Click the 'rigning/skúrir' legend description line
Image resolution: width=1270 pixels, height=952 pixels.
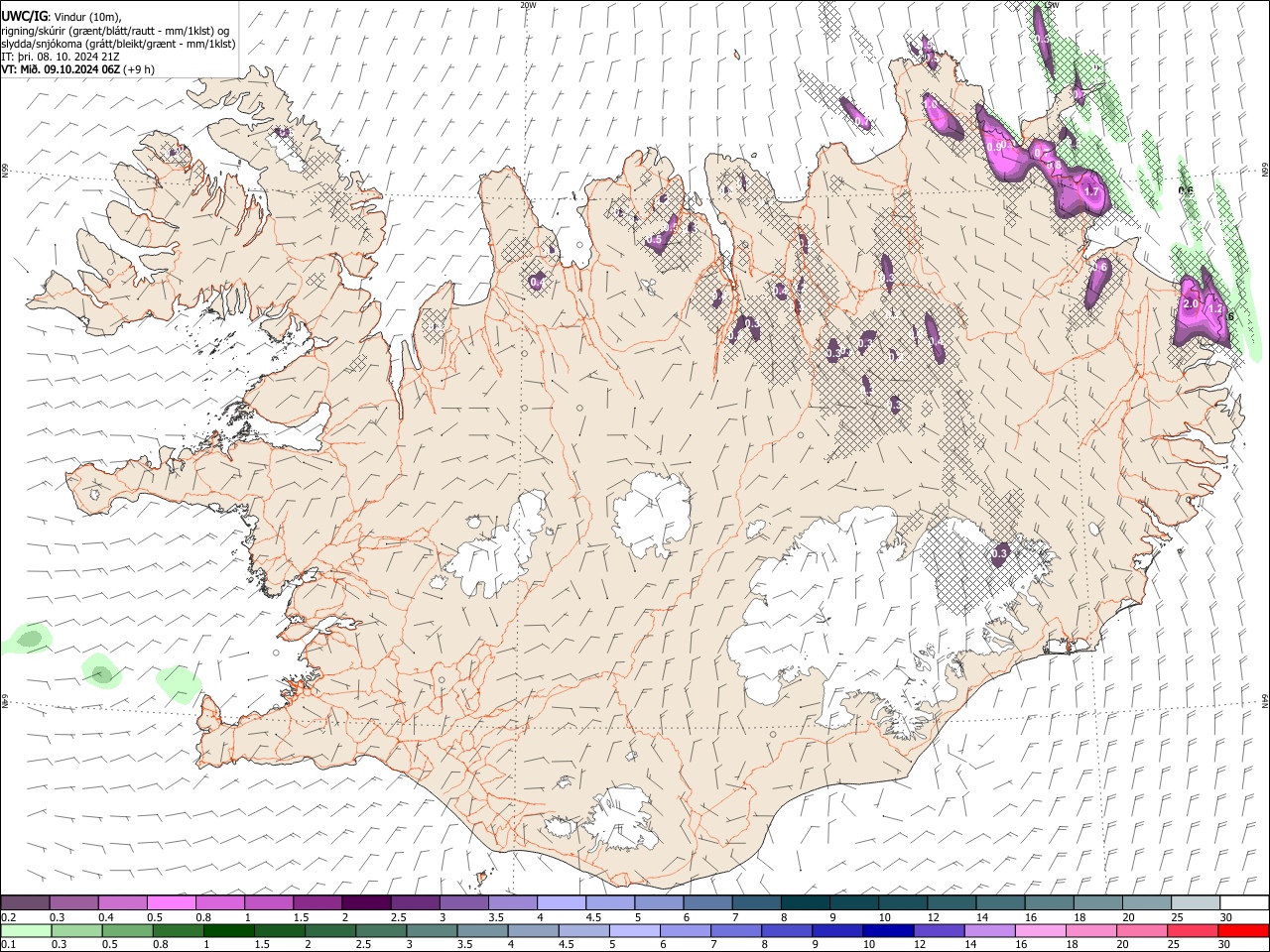click(116, 31)
